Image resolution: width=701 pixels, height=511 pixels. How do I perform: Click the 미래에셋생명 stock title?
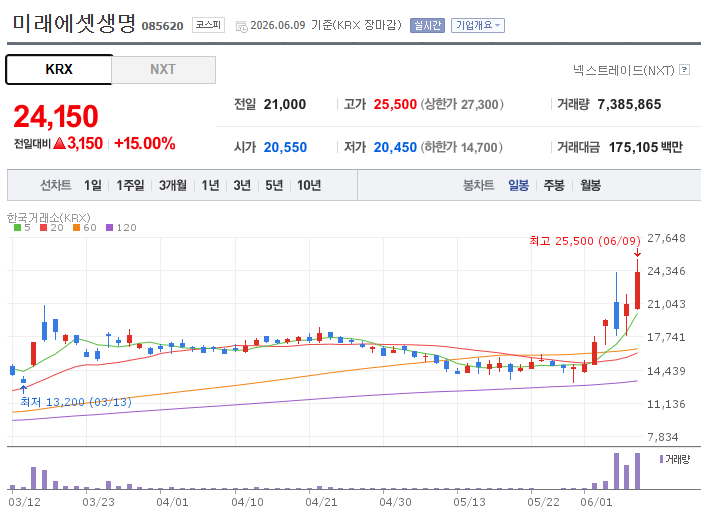coord(74,23)
